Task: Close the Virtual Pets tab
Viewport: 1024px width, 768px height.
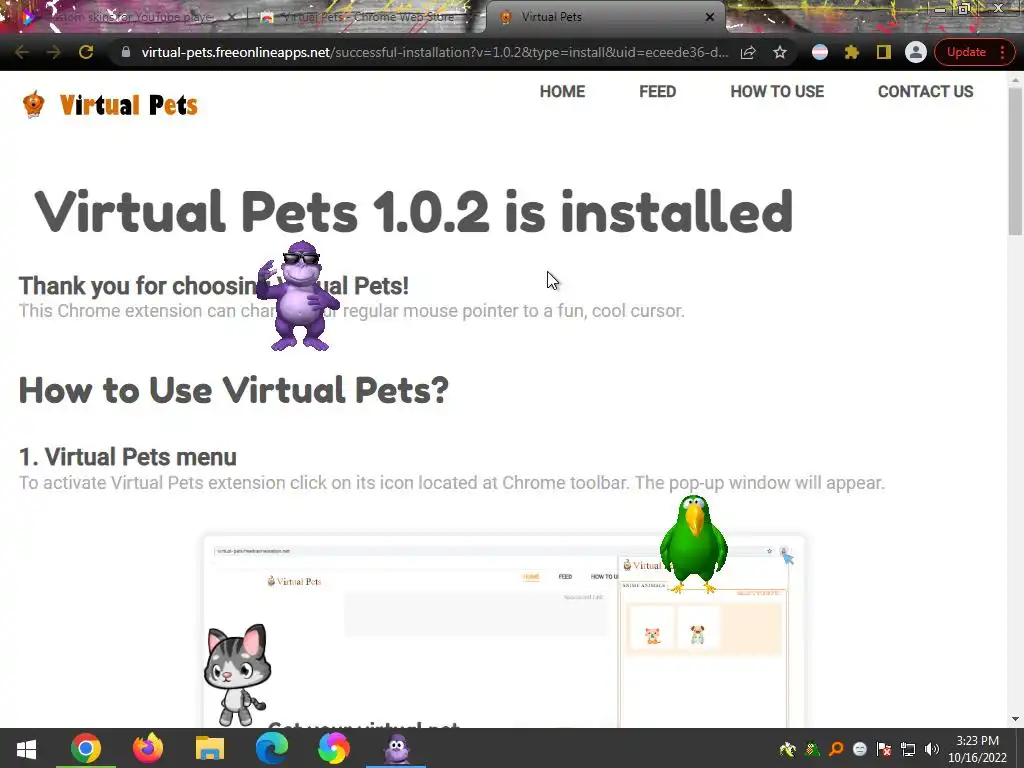Action: coord(710,17)
